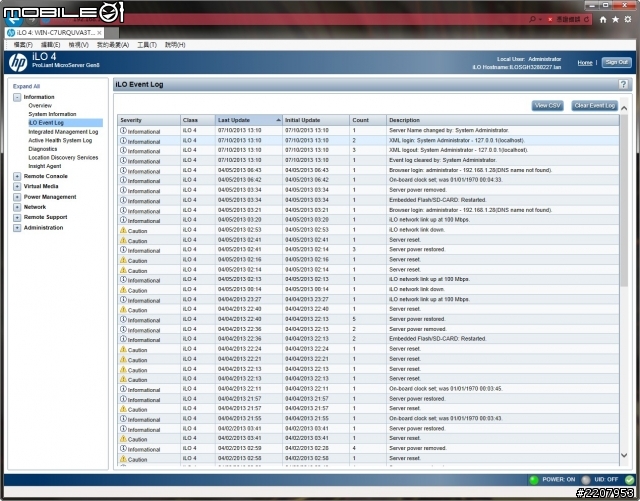Click the scrollbar down arrow
Viewport: 640px width, 501px height.
624,455
